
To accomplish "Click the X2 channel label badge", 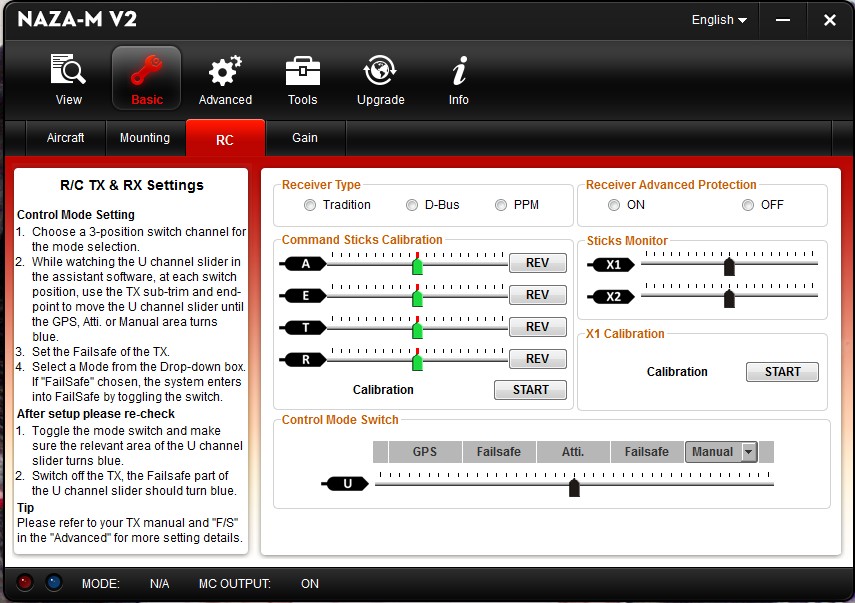I will [x=611, y=297].
